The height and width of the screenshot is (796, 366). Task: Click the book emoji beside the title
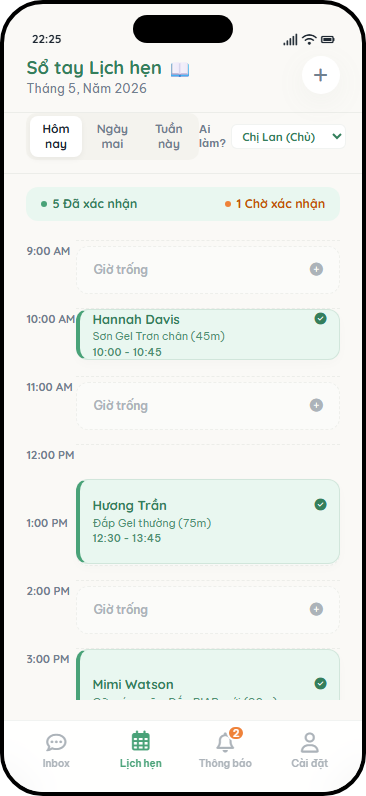pyautogui.click(x=180, y=69)
